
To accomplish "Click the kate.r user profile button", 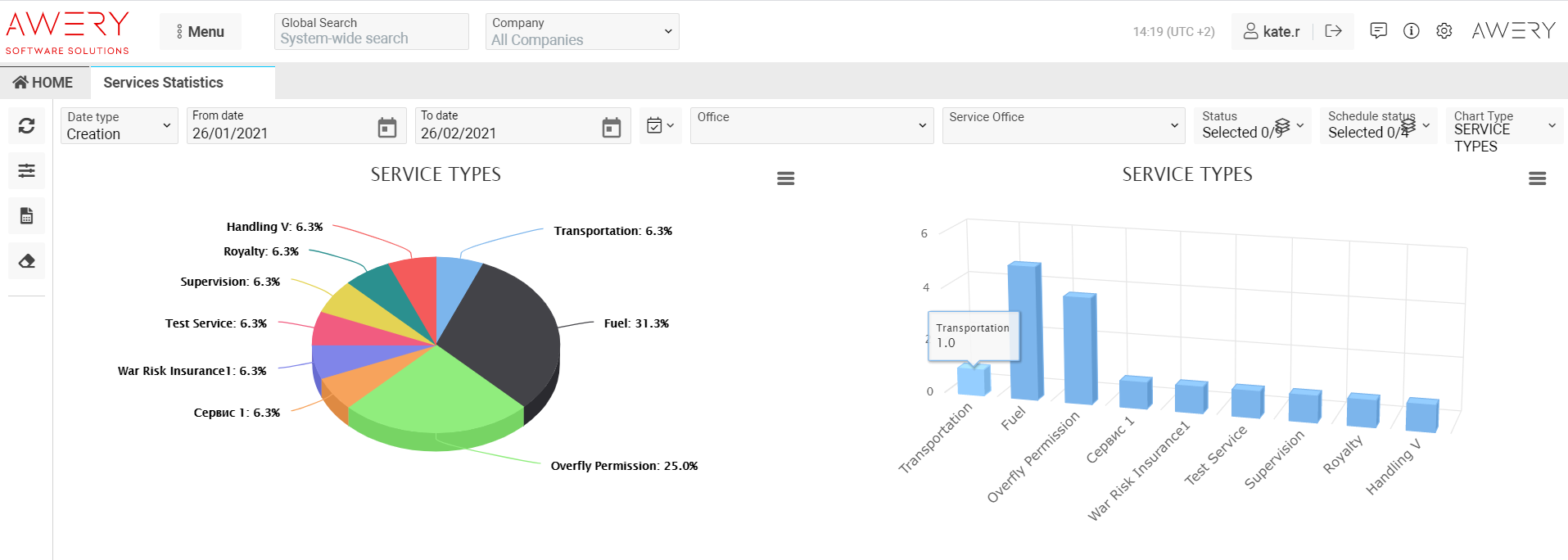I will [1272, 32].
